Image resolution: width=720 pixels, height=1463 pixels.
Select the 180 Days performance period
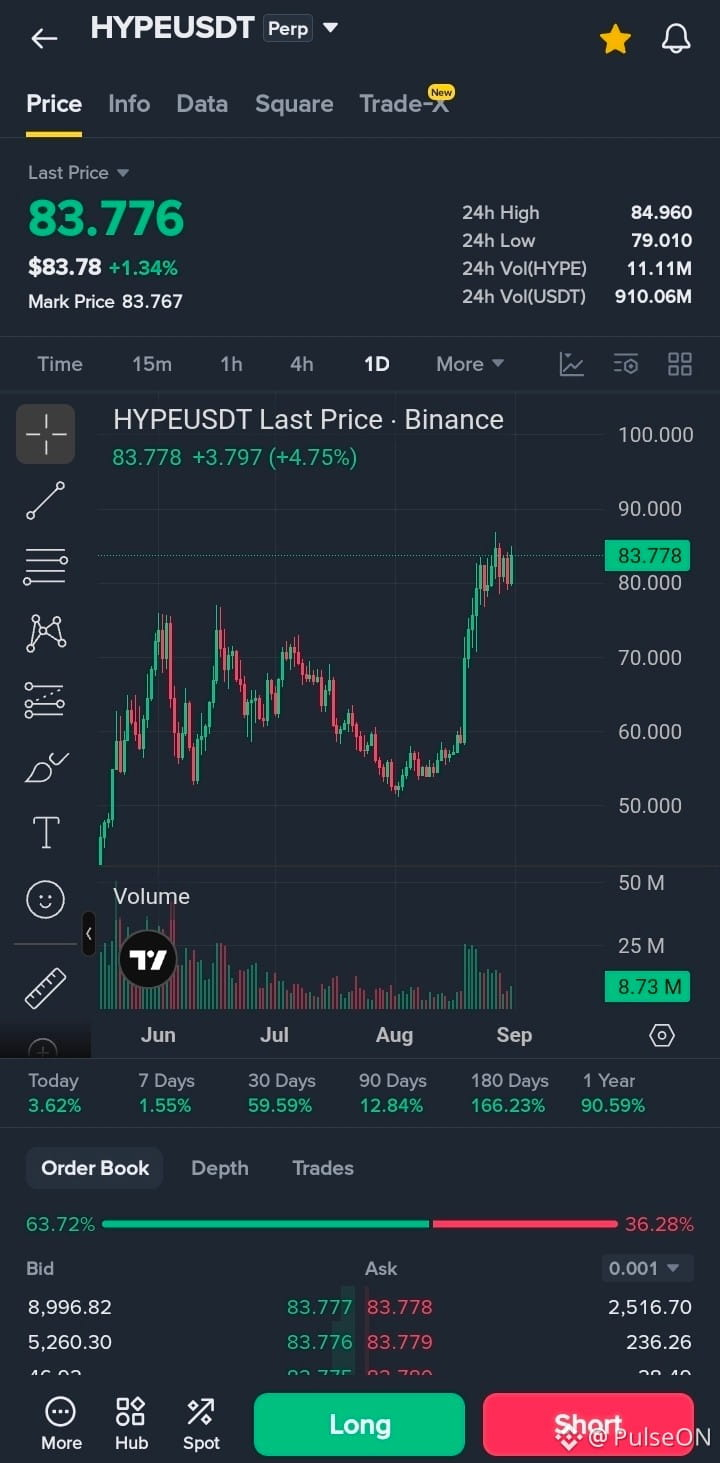coord(509,1092)
